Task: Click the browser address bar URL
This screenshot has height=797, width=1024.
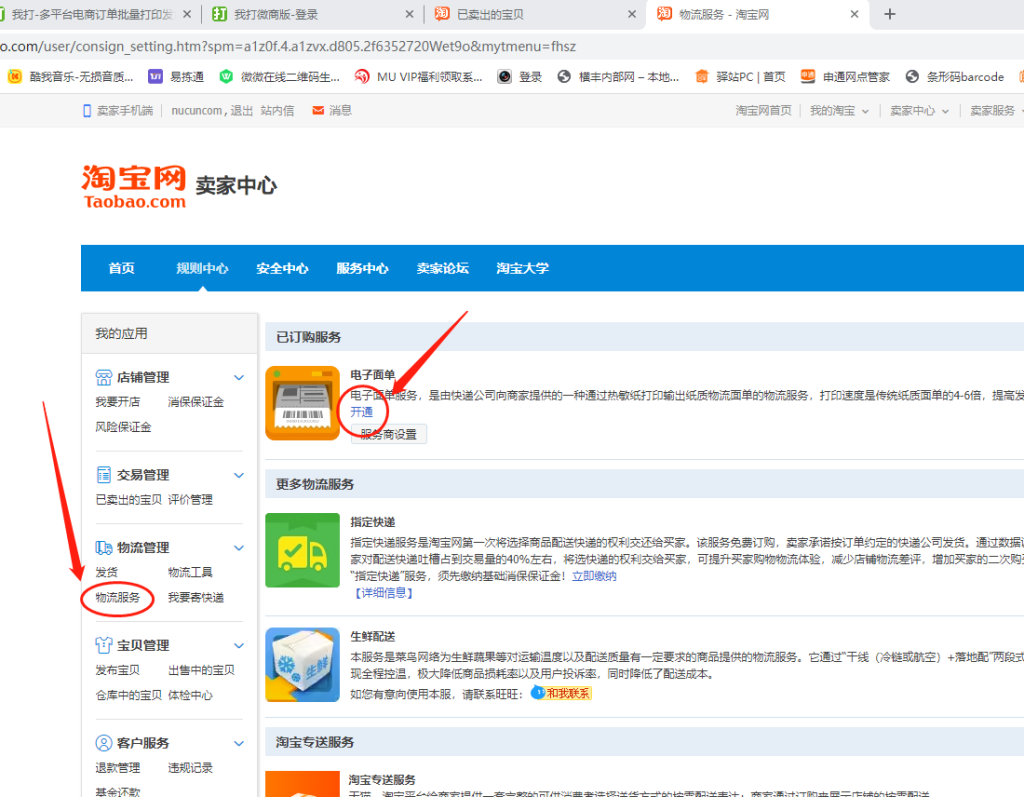Action: pyautogui.click(x=300, y=47)
